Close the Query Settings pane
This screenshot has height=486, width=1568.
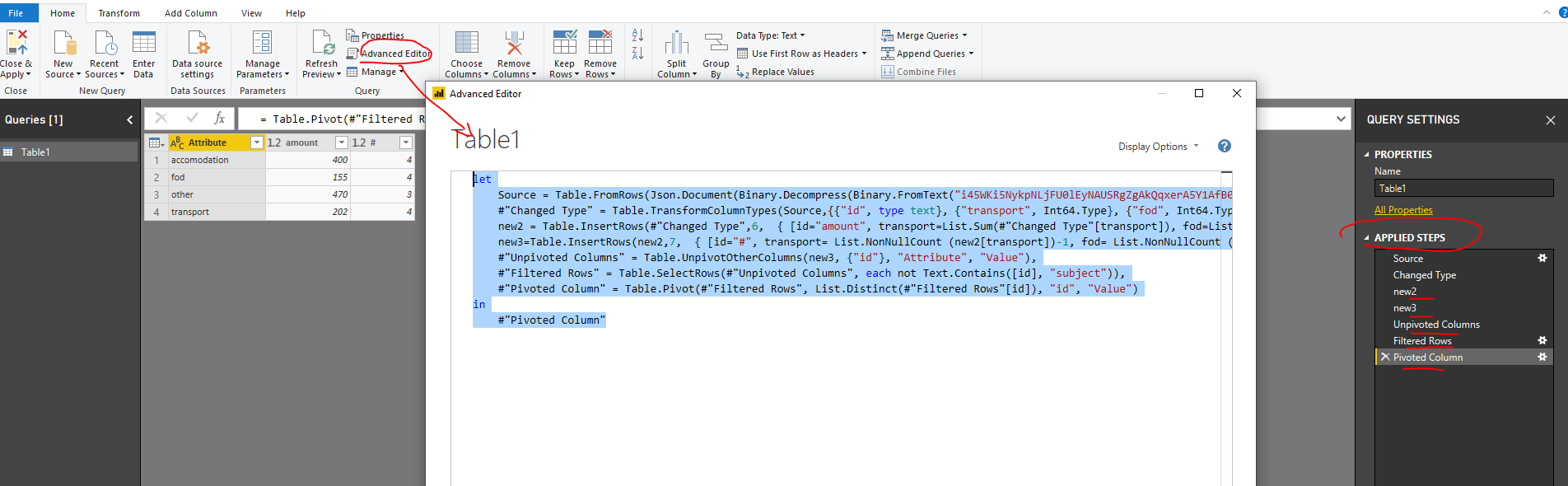tap(1551, 120)
